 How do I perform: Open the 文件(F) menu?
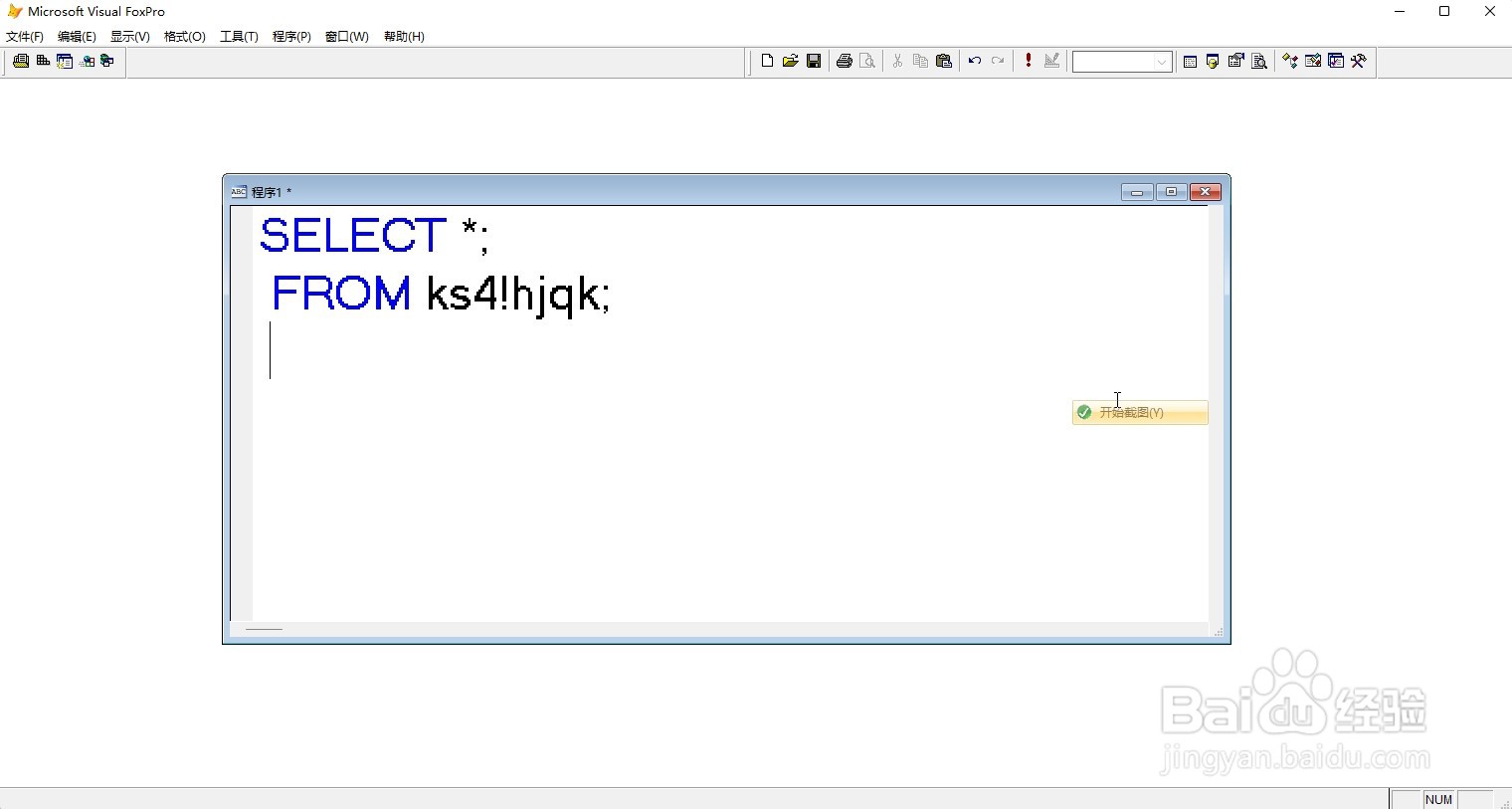(25, 37)
